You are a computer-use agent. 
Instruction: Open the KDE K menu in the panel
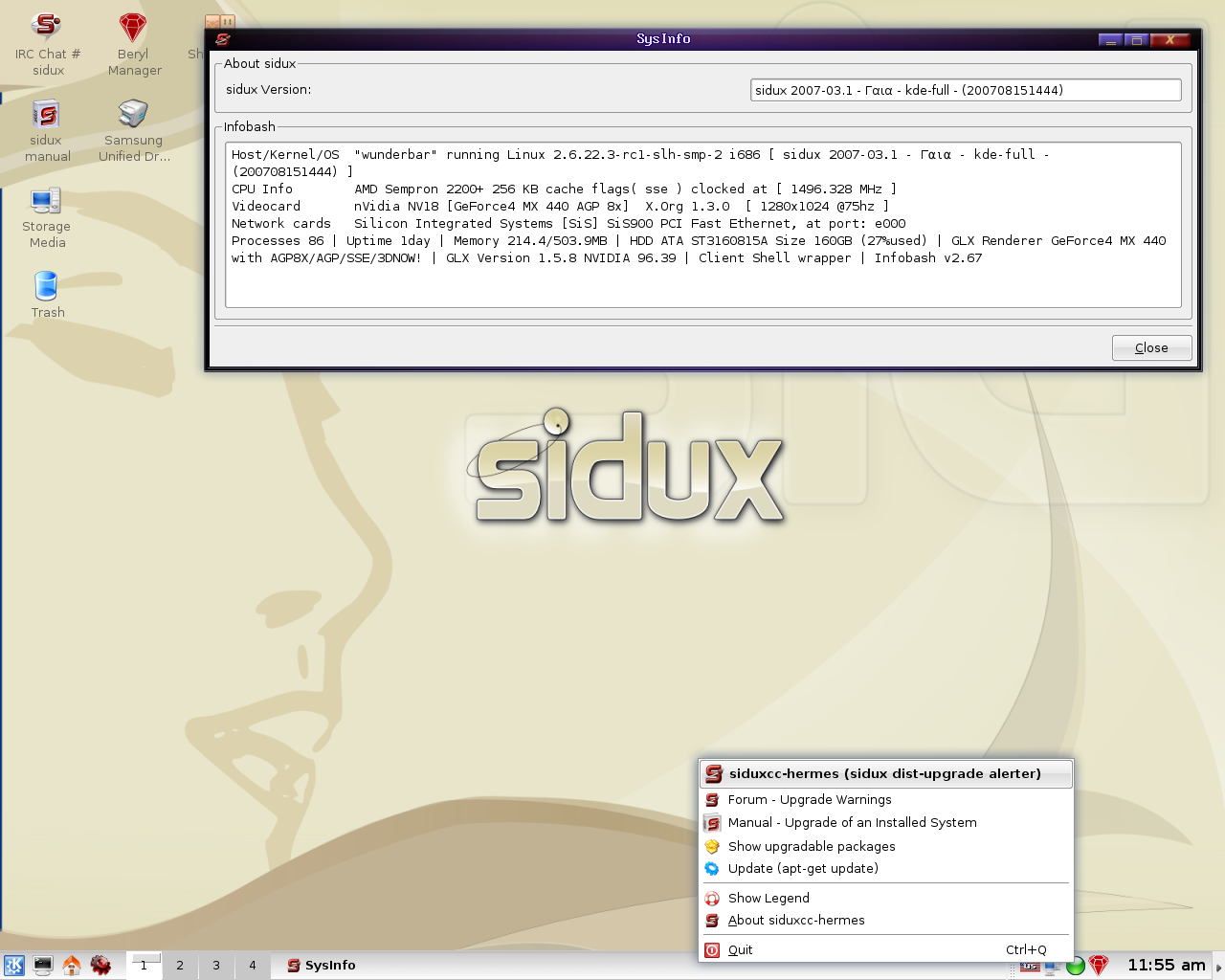pyautogui.click(x=14, y=965)
